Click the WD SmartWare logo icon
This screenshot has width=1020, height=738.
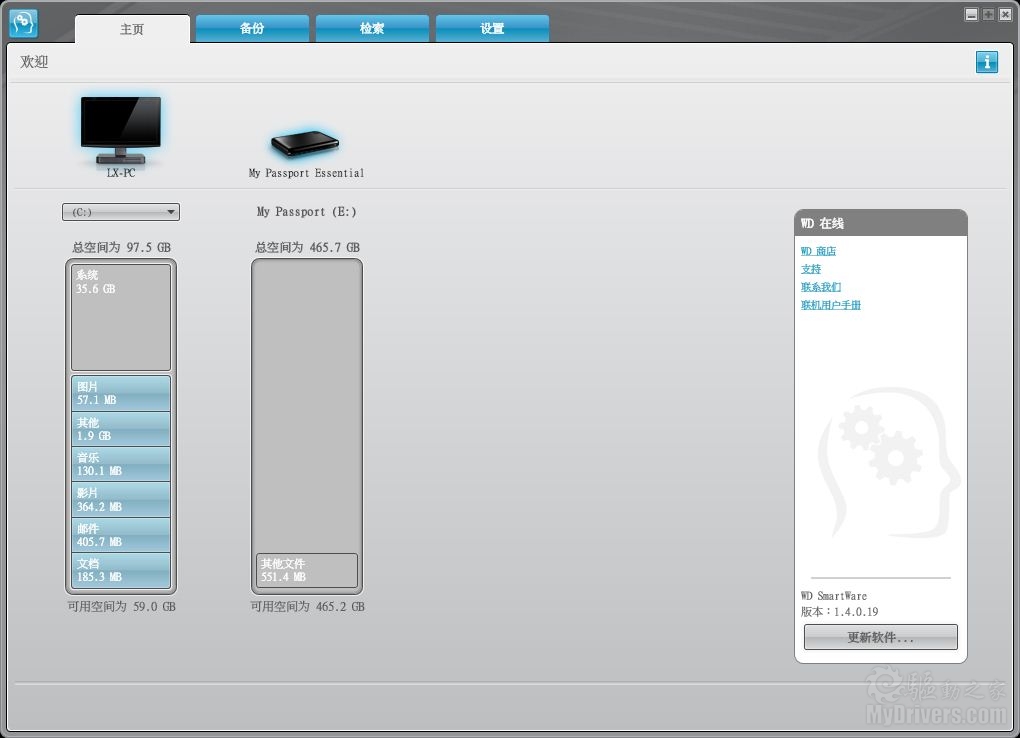pyautogui.click(x=23, y=23)
